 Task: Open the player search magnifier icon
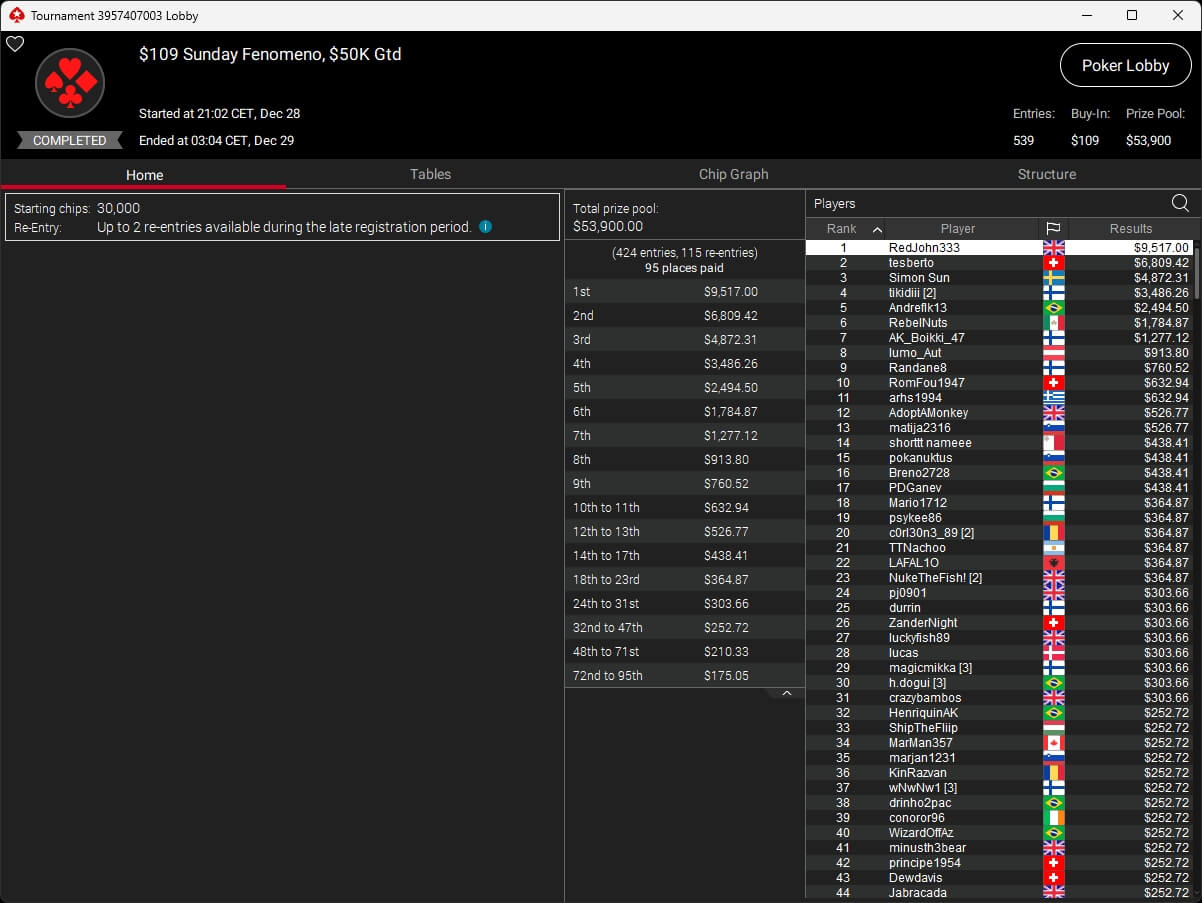click(x=1180, y=204)
